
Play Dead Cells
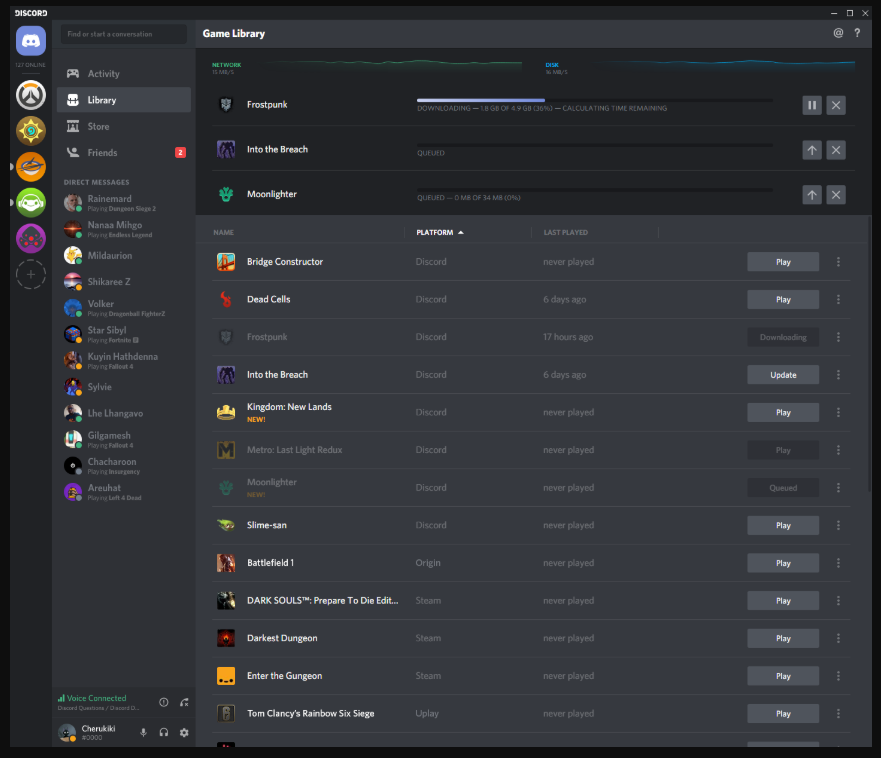pos(783,299)
